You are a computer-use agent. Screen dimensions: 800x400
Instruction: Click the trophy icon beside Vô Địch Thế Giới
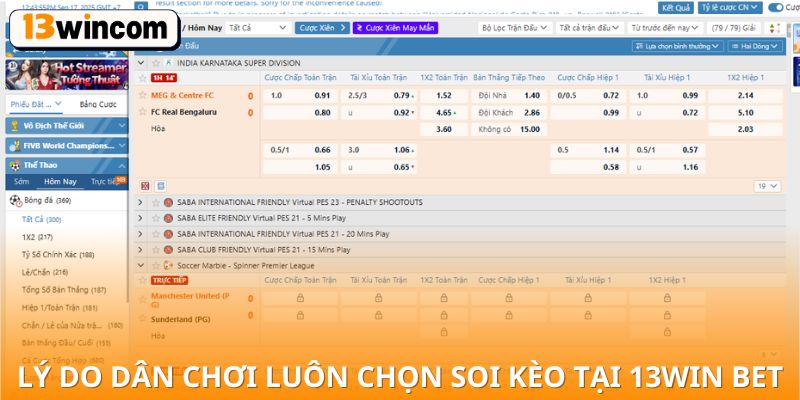pos(15,126)
